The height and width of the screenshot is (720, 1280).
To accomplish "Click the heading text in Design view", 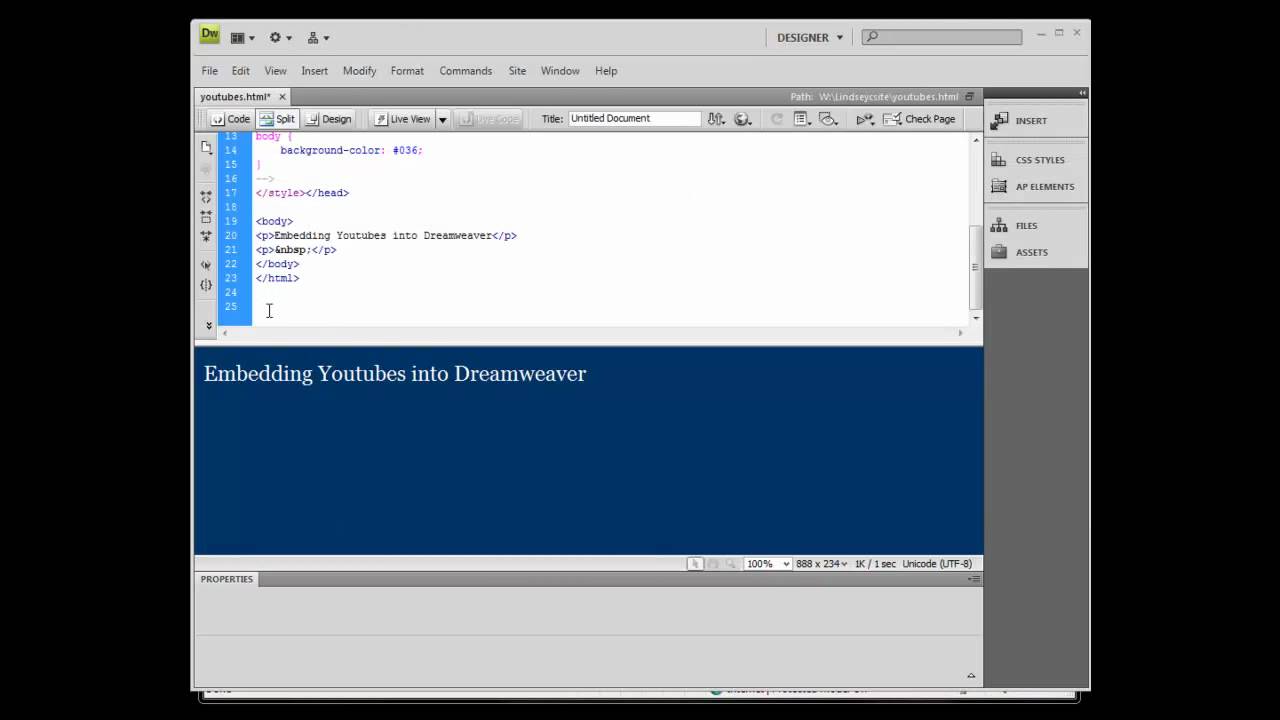I will [395, 374].
